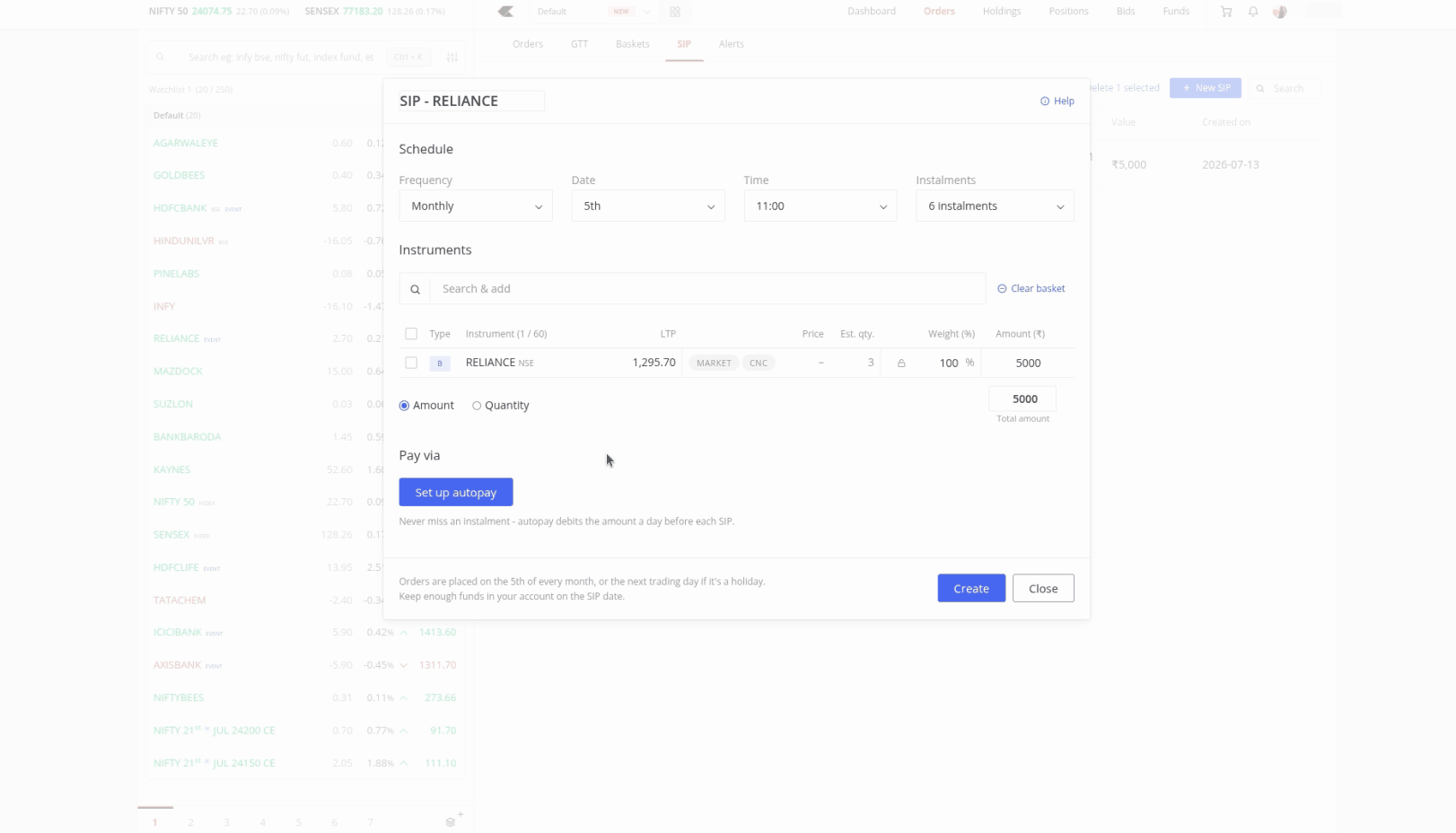Edit the SIP name field
This screenshot has height=833, width=1456.
coord(471,101)
